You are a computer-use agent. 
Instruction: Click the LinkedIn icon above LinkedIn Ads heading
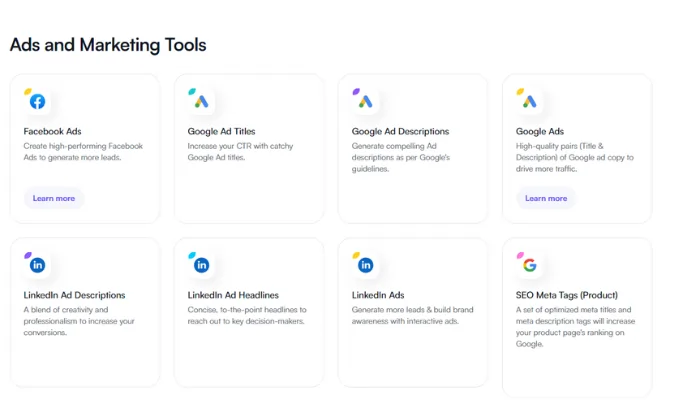pyautogui.click(x=366, y=265)
